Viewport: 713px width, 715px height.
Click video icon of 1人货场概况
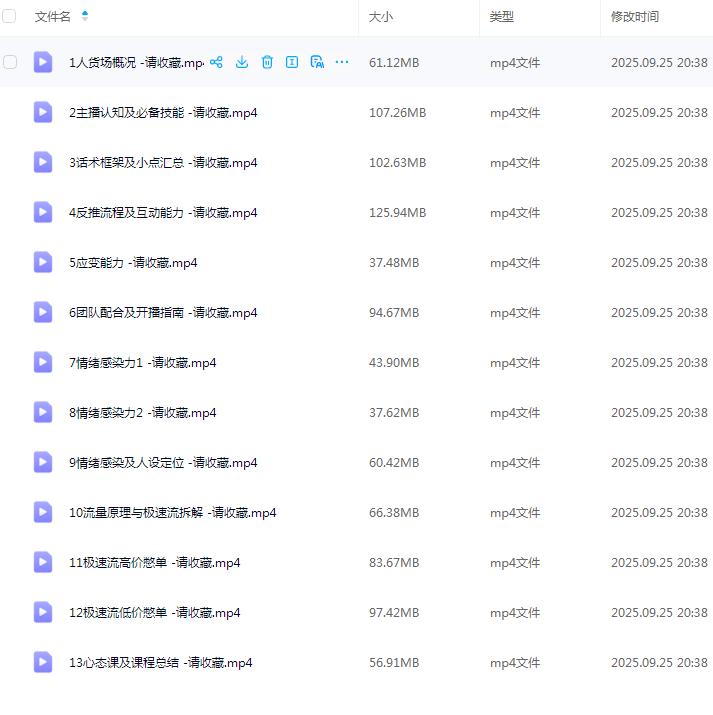click(x=43, y=62)
